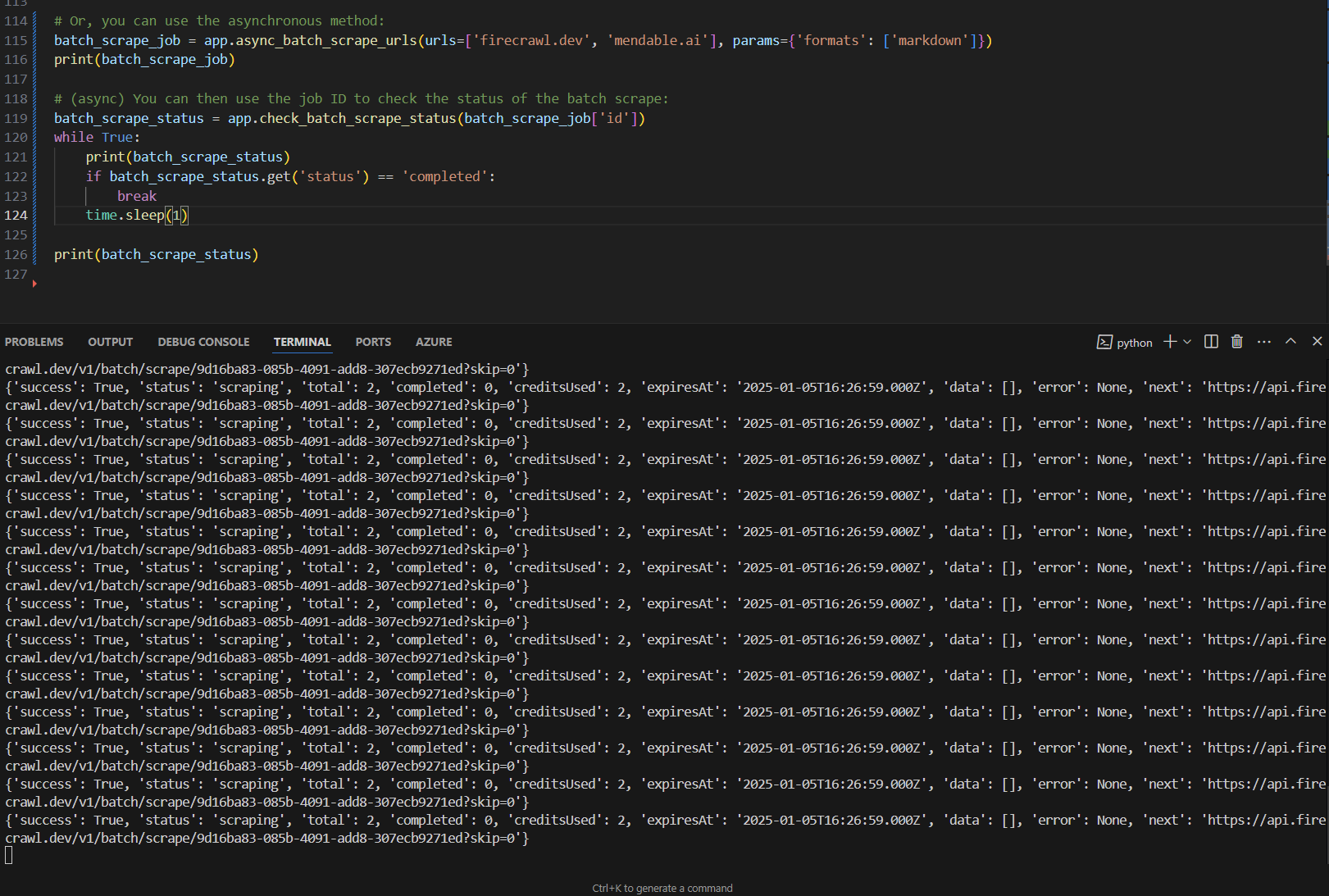Viewport: 1329px width, 896px height.
Task: Open the AZURE panel tab
Action: (434, 342)
